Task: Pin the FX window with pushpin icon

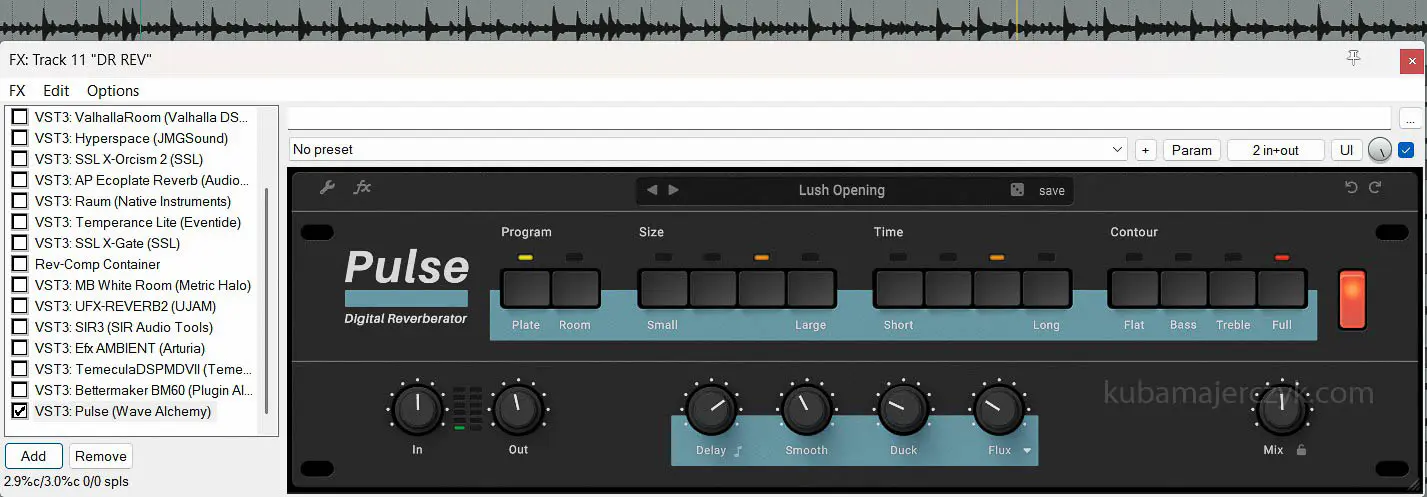Action: click(x=1353, y=59)
